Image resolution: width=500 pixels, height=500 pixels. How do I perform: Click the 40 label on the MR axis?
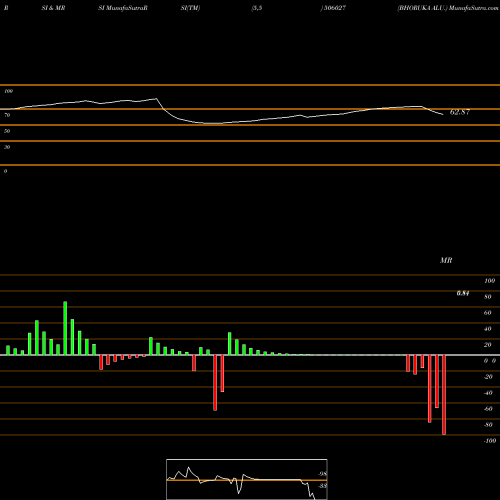point(488,329)
